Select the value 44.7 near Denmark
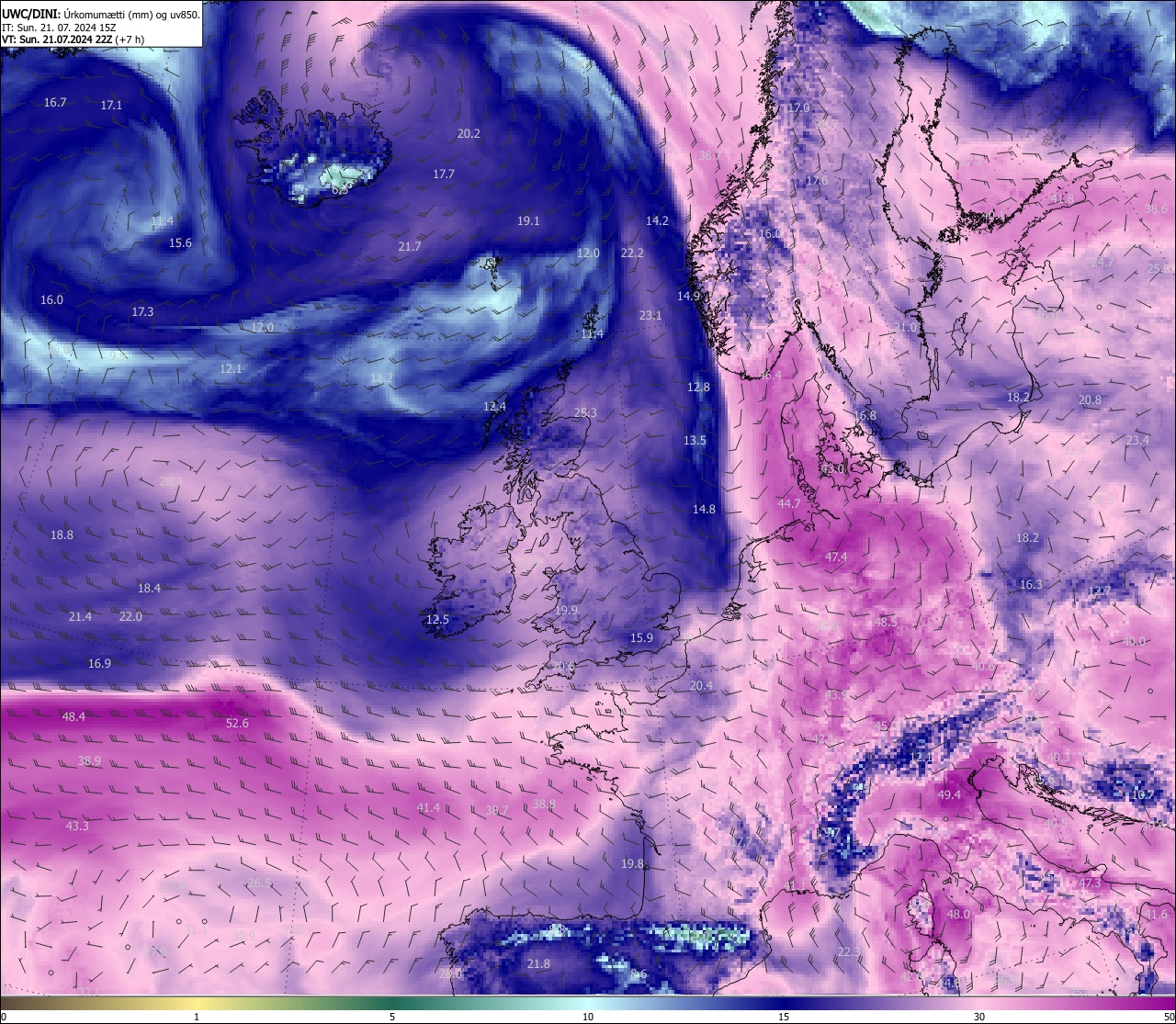Screen dimensions: 1176x1024 (x=788, y=504)
